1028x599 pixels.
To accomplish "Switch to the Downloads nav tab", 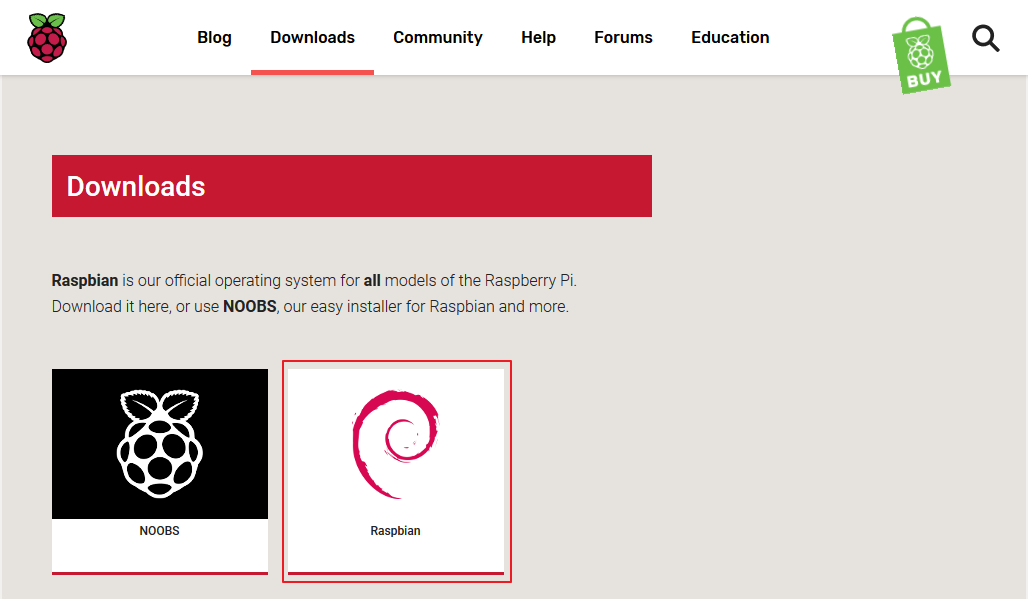I will pyautogui.click(x=312, y=38).
